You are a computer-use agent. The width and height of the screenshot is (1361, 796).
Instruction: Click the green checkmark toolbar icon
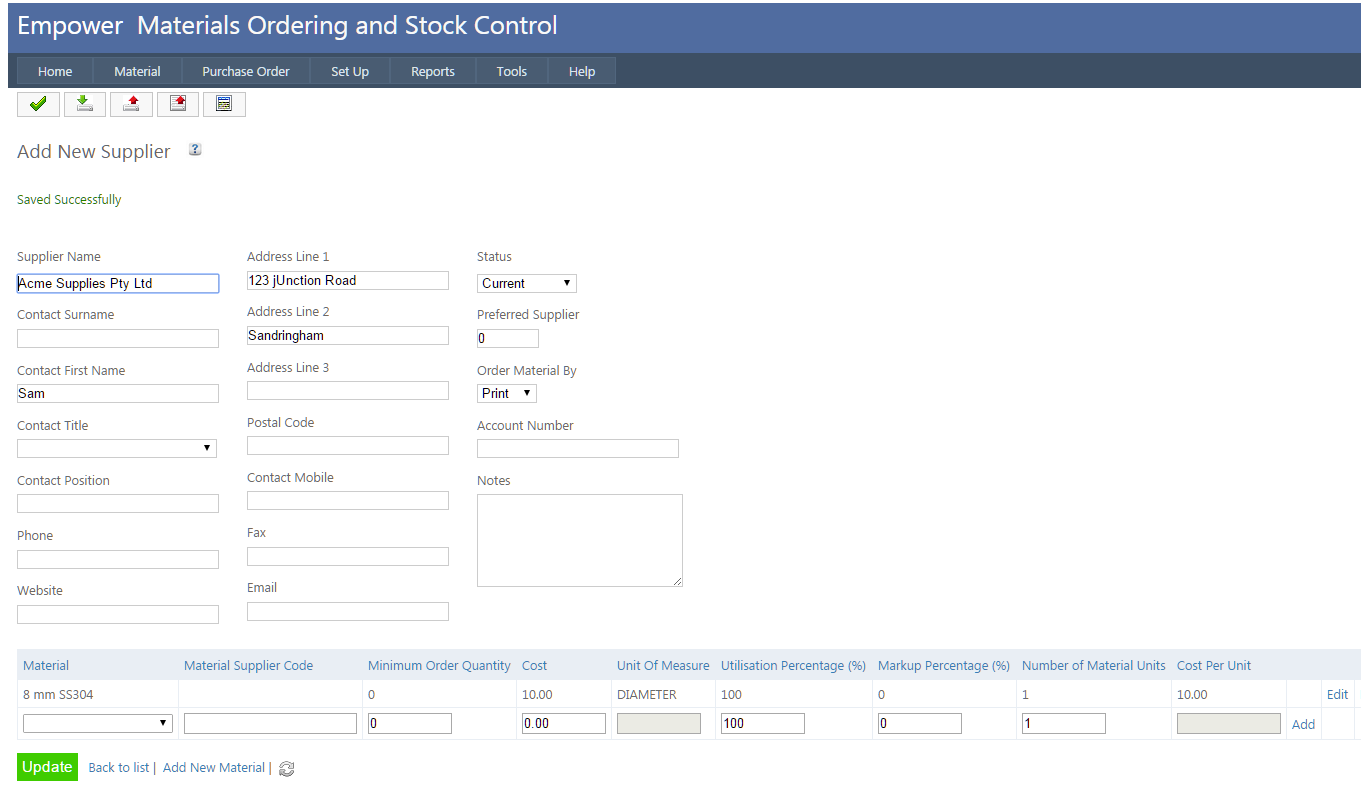point(38,104)
